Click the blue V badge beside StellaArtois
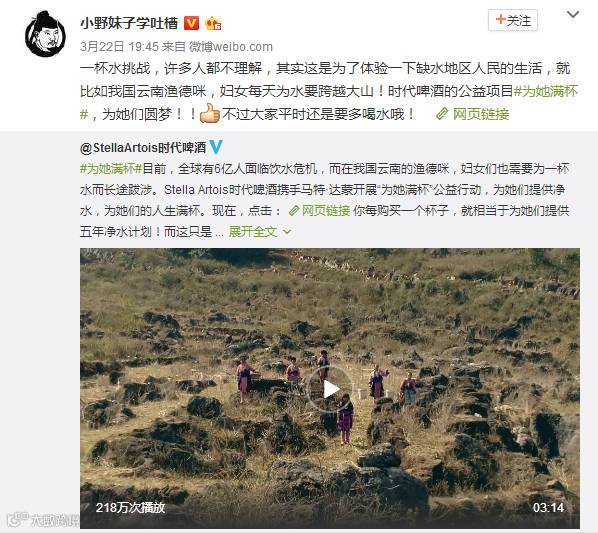Viewport: 598px width, 533px height. 216,147
